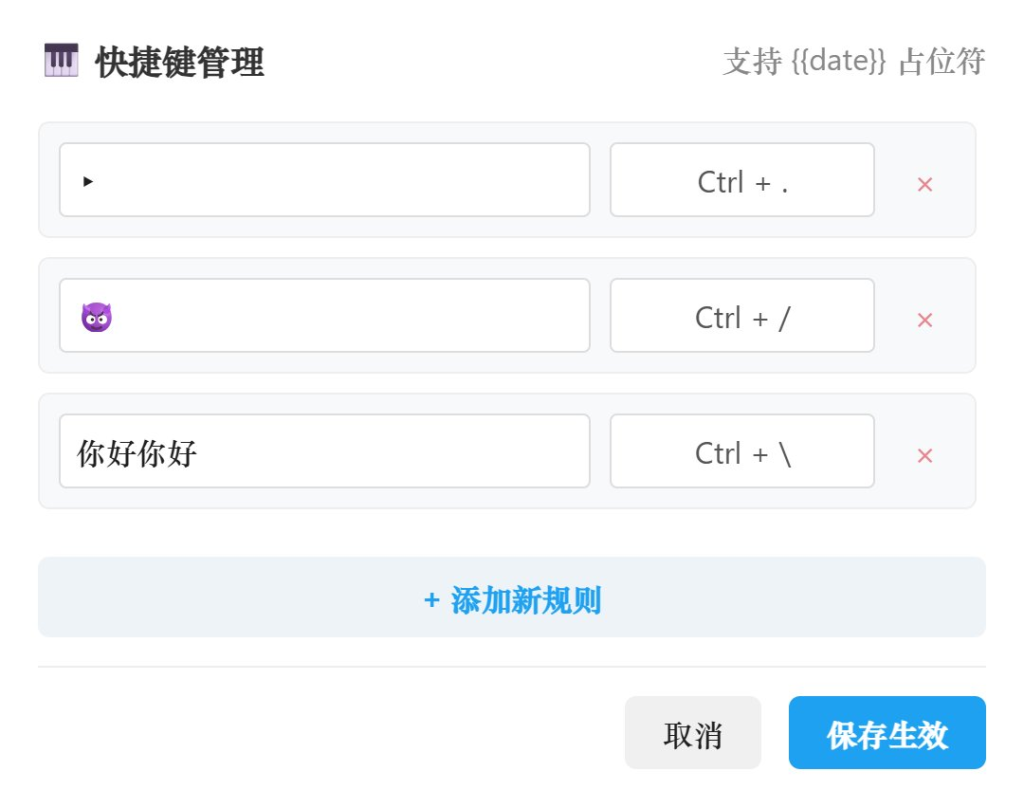This screenshot has width=1024, height=808.
Task: Click the small black triangle symbol
Action: pyautogui.click(x=88, y=182)
